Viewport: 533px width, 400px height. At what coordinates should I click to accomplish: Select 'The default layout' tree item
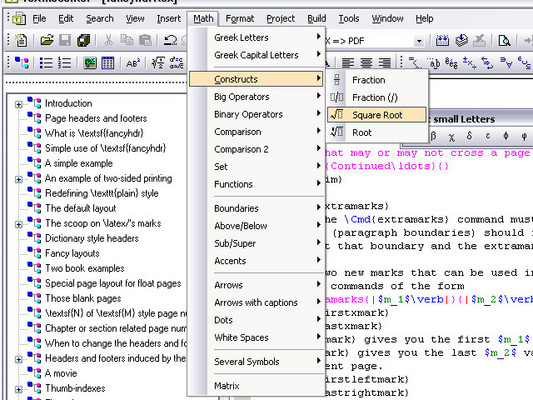pyautogui.click(x=81, y=208)
